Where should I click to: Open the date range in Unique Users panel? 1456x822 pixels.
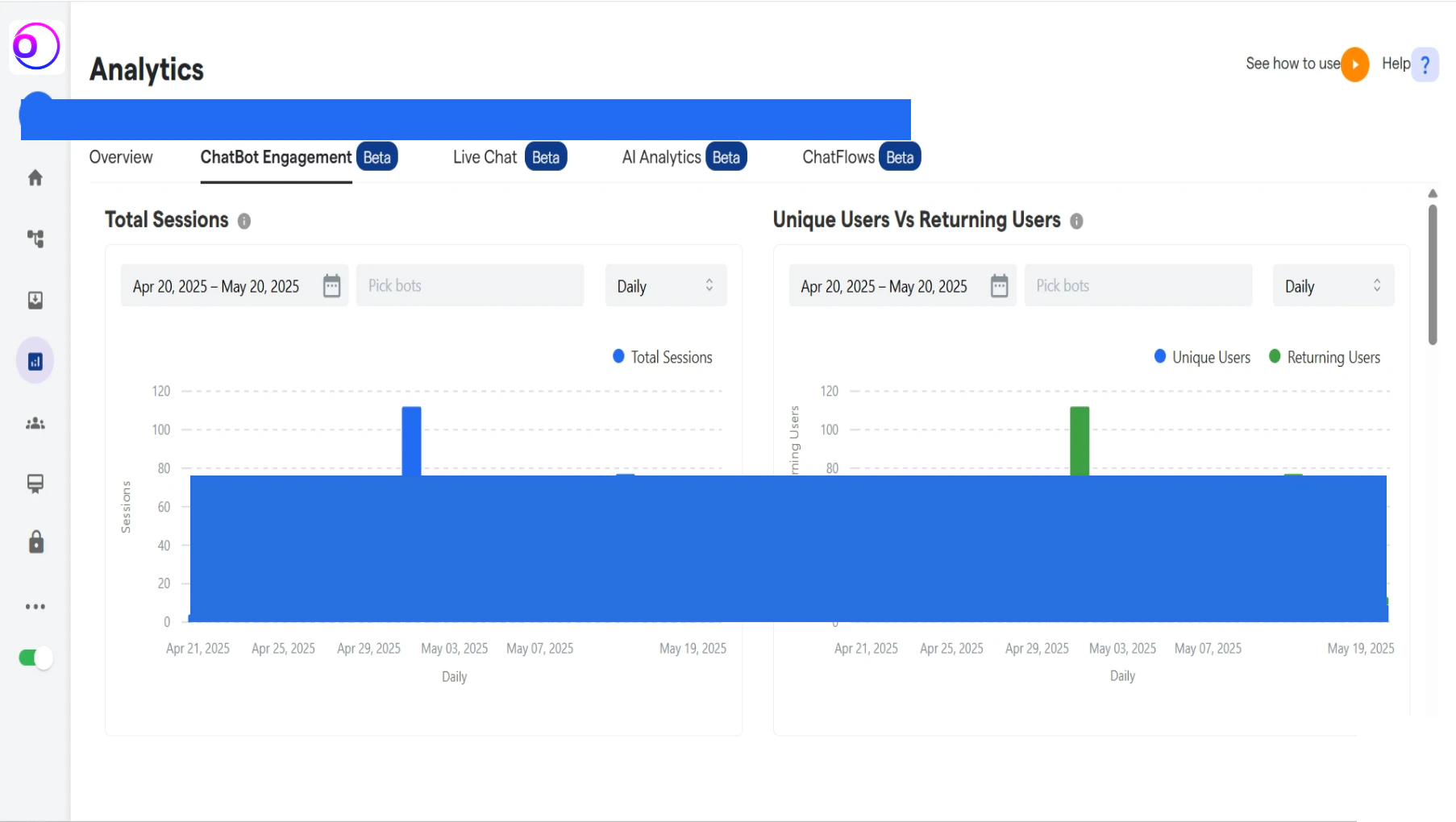[x=903, y=285]
